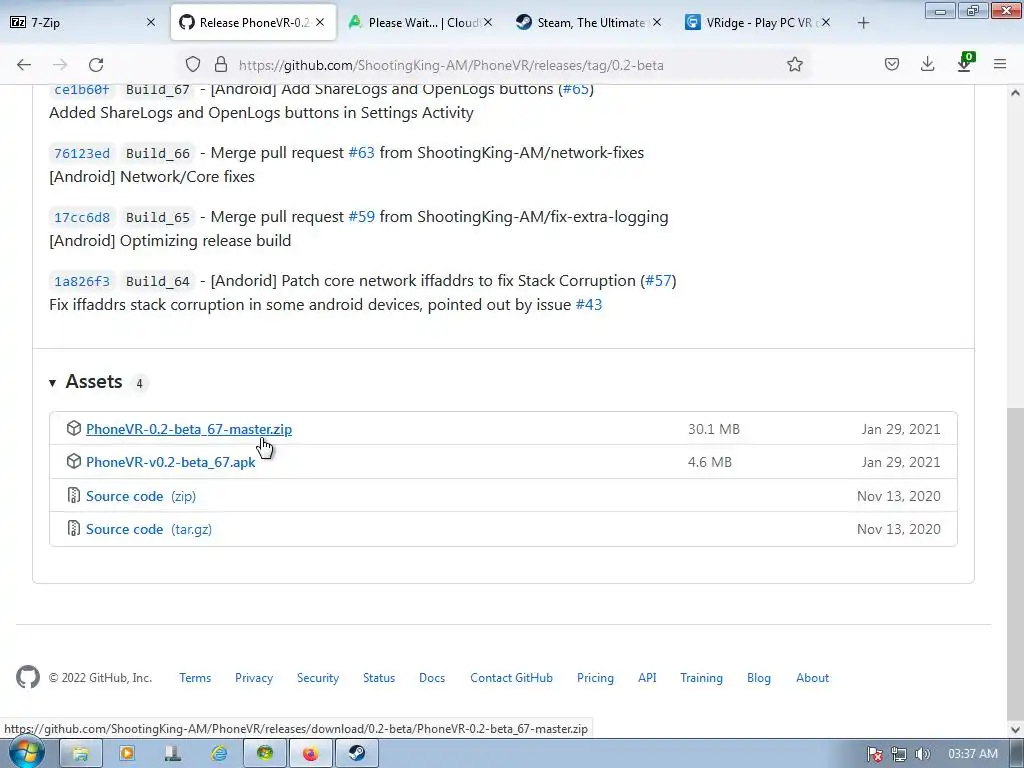The width and height of the screenshot is (1024, 768).
Task: Open the Terms footer link
Action: [x=195, y=678]
